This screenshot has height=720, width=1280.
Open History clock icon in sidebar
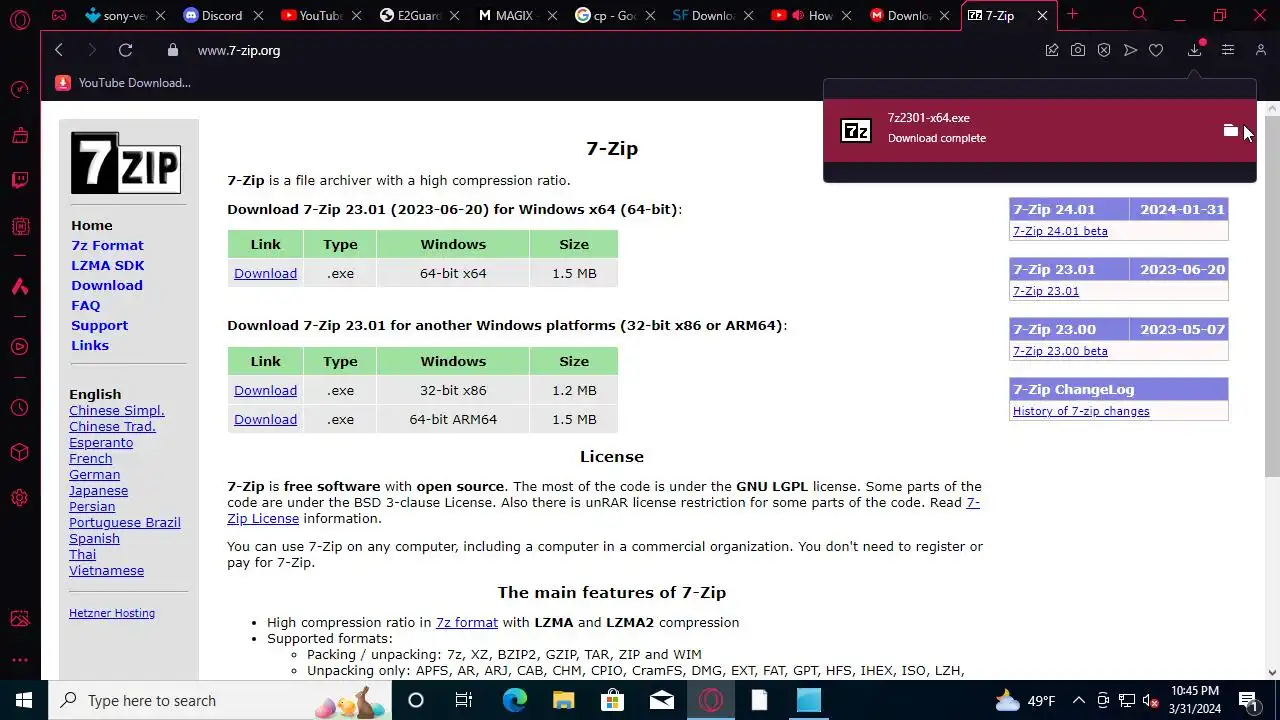[x=20, y=408]
